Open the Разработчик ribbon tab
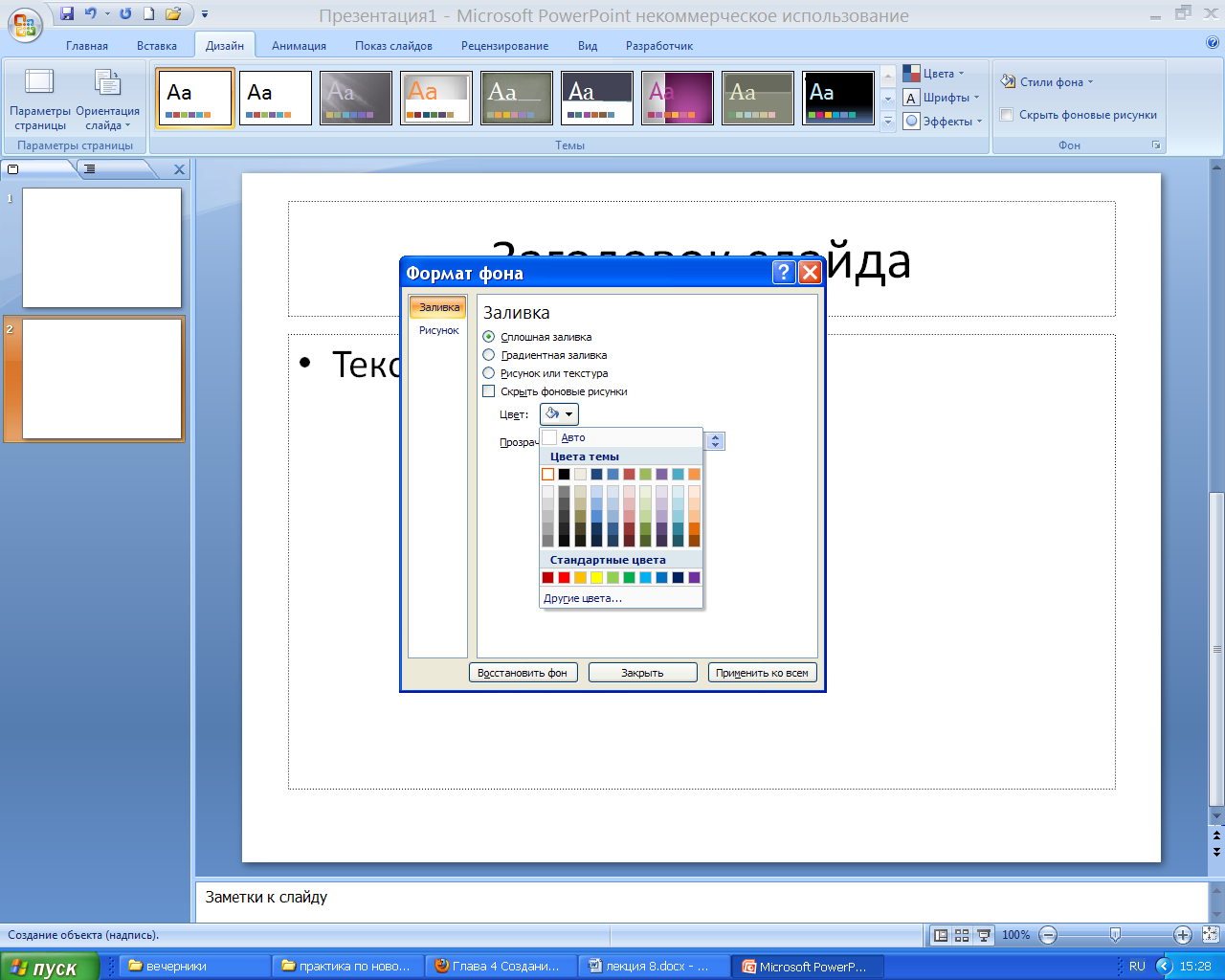 pyautogui.click(x=659, y=46)
